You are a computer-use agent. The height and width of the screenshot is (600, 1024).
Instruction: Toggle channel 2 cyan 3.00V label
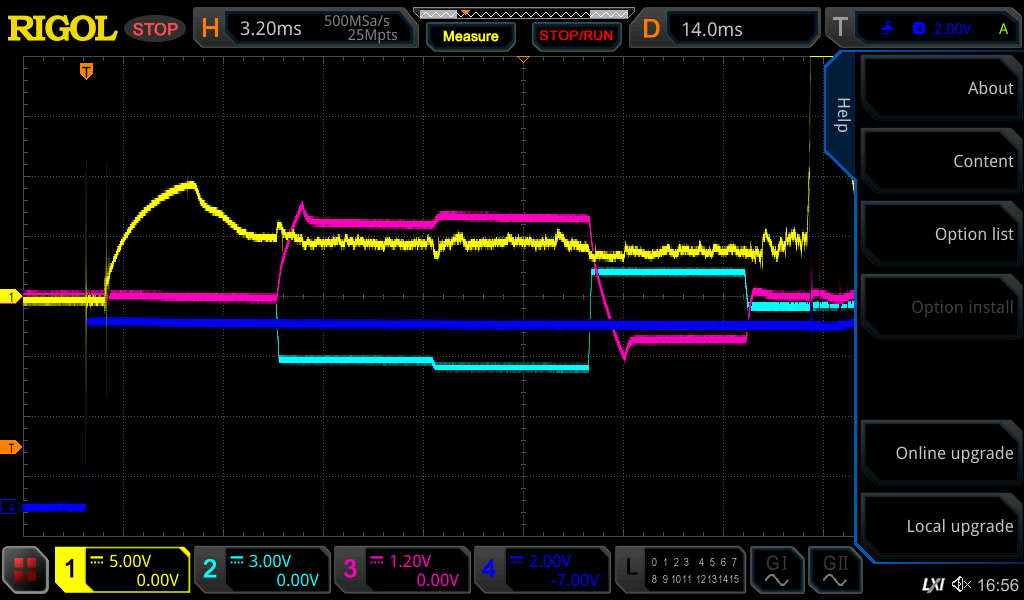[261, 570]
